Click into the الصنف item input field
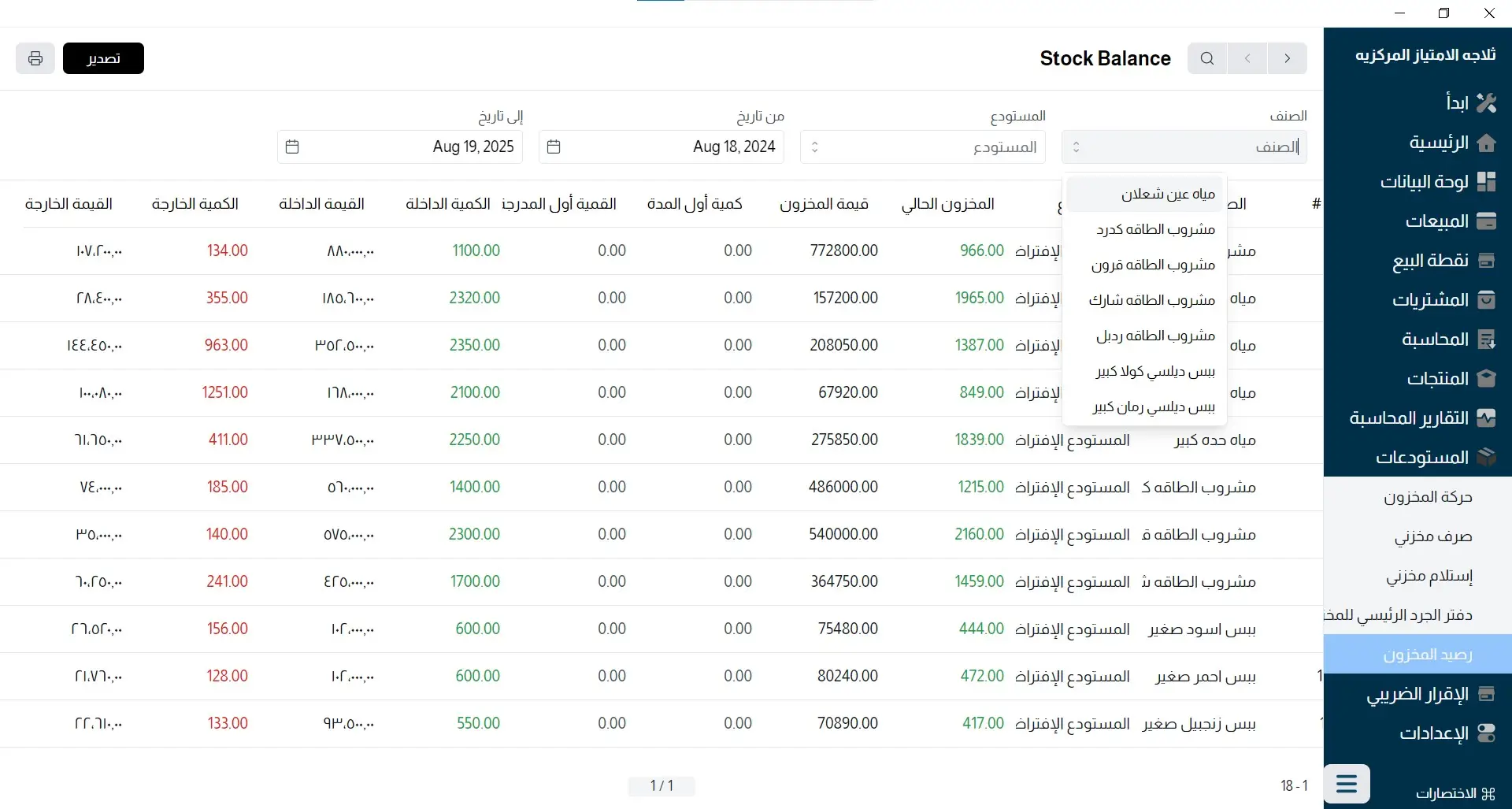Image resolution: width=1512 pixels, height=809 pixels. (1197, 147)
